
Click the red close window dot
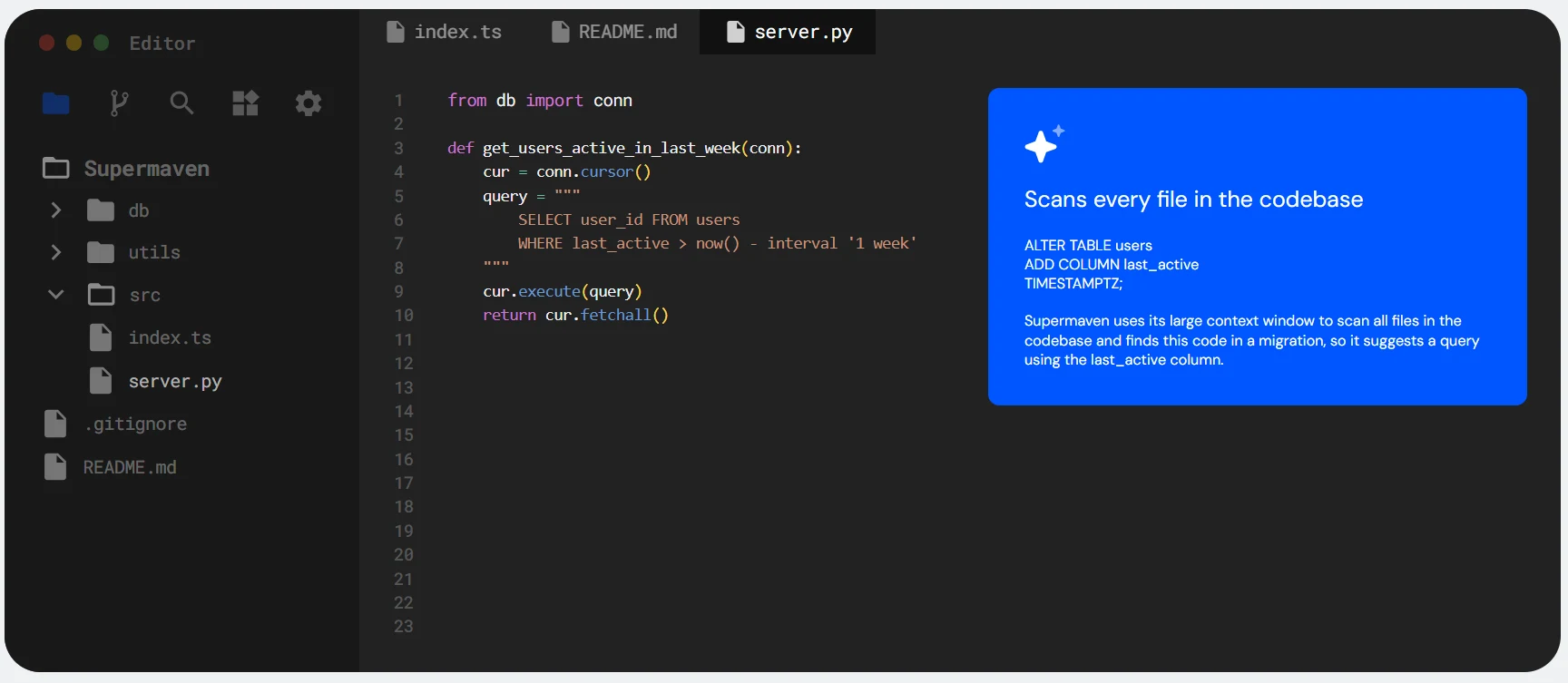47,43
